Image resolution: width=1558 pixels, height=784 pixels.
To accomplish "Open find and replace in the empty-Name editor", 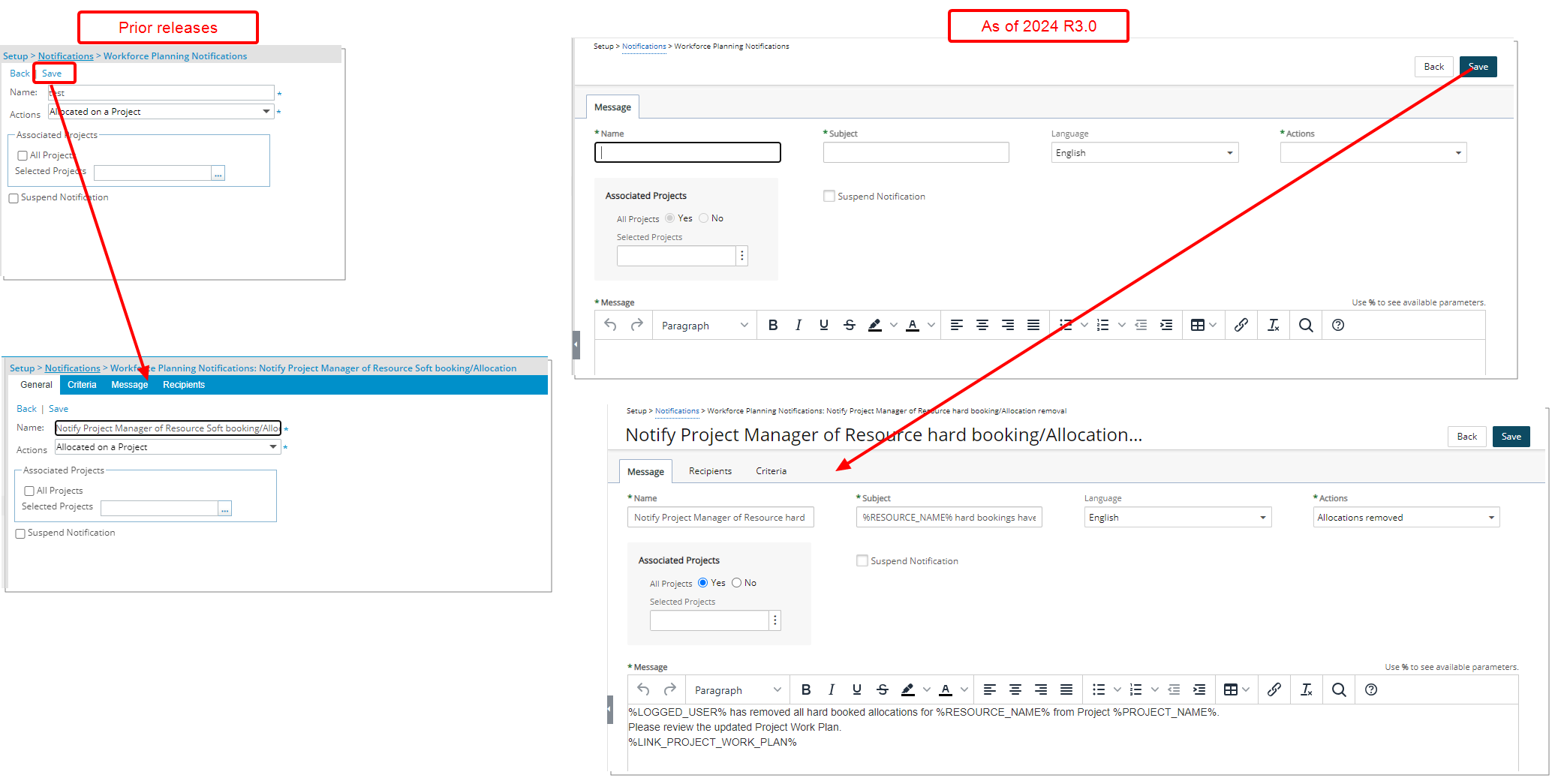I will [x=1306, y=325].
